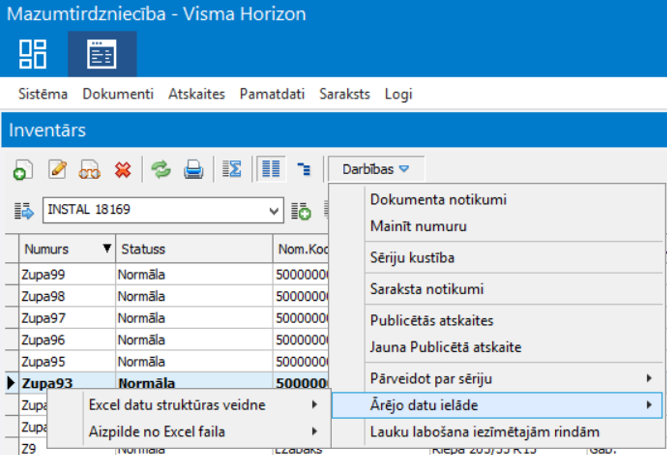Select the Zupa97 row cell
The width and height of the screenshot is (670, 455).
pyautogui.click(x=67, y=318)
